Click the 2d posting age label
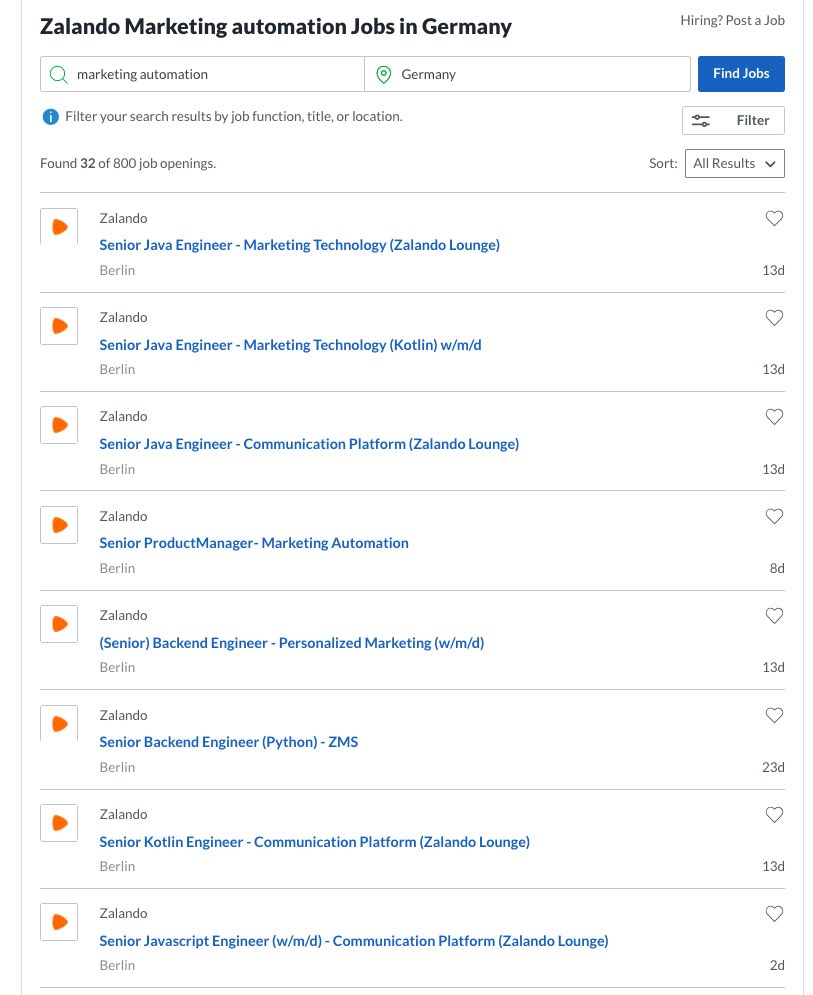813x995 pixels. 777,966
